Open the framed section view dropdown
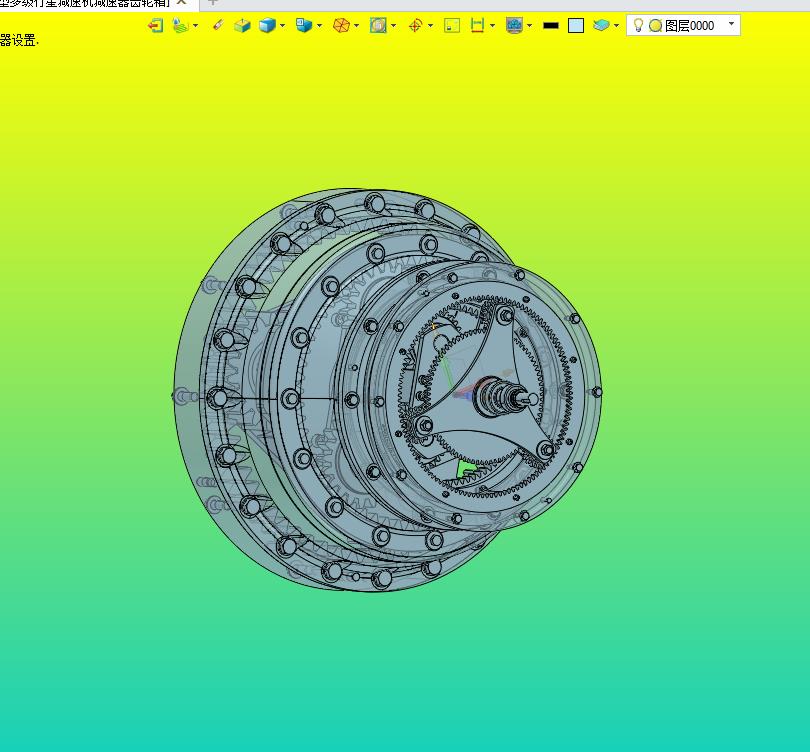810x752 pixels. pyautogui.click(x=394, y=25)
